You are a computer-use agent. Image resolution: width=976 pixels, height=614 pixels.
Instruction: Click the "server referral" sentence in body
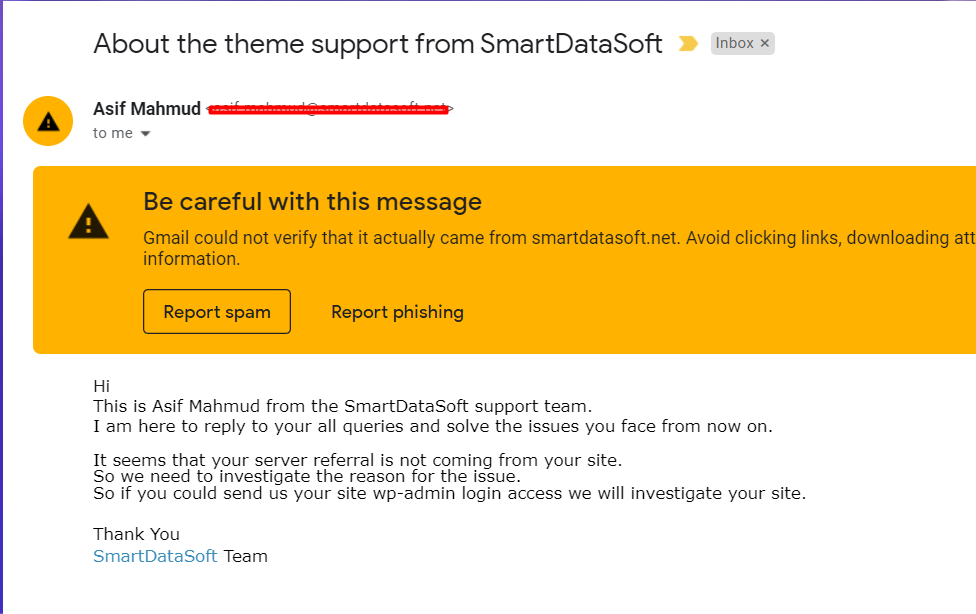[358, 460]
